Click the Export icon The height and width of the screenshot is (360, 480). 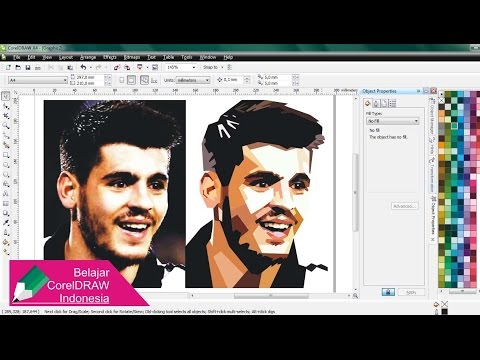(127, 68)
